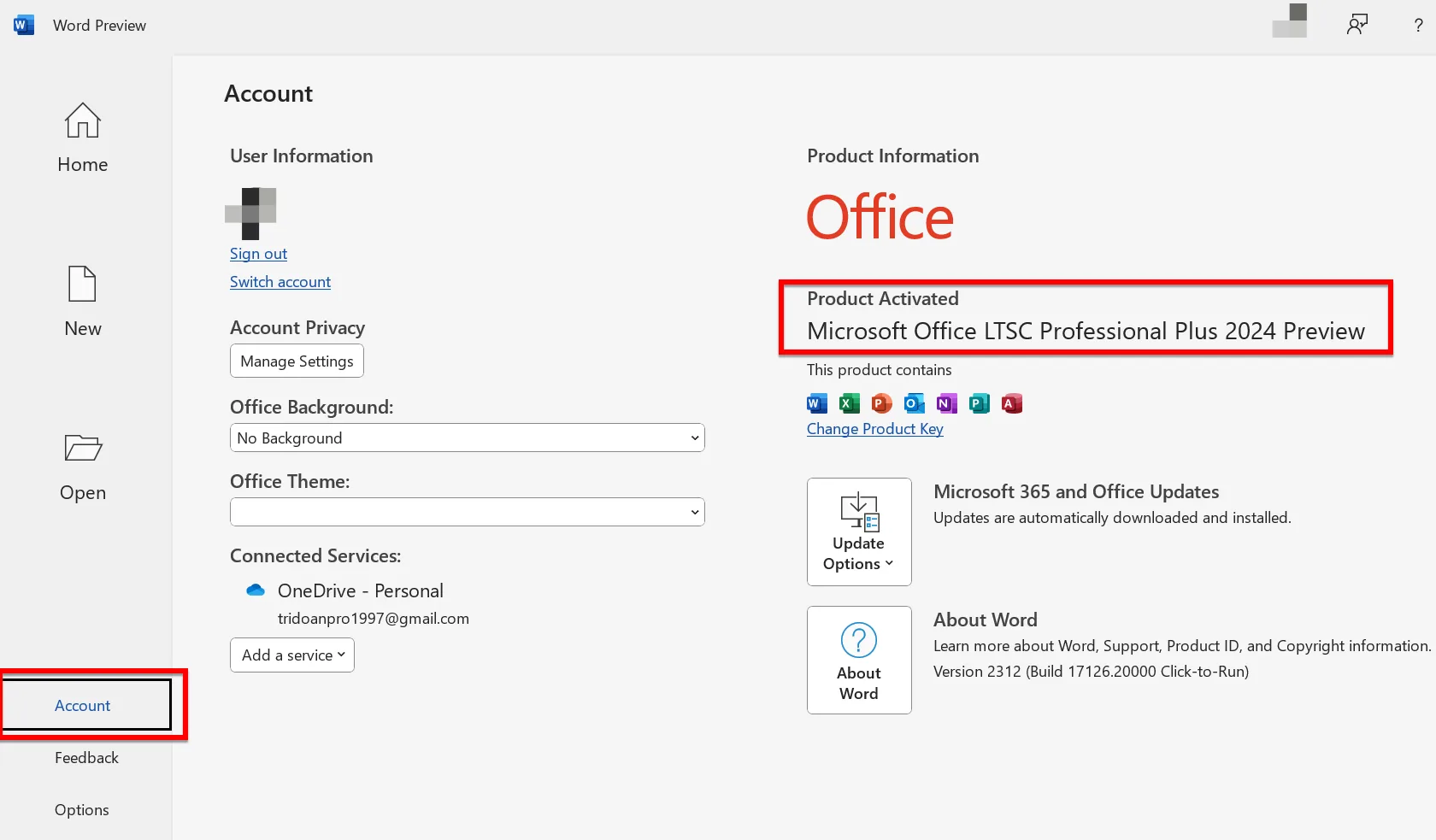Image resolution: width=1436 pixels, height=840 pixels.
Task: Click the OneNote app icon under product contains
Action: (947, 403)
